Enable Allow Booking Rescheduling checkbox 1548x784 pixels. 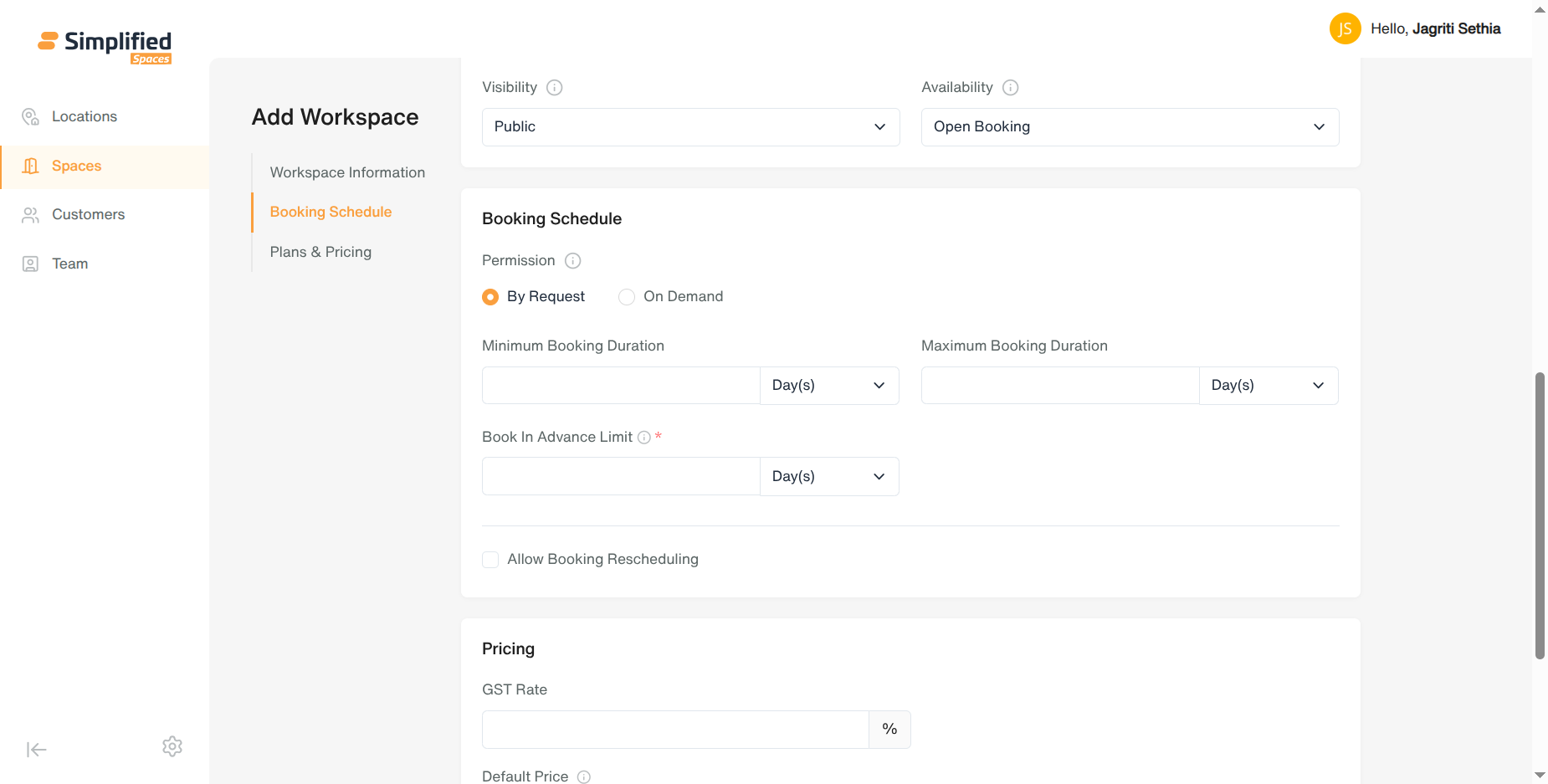[490, 560]
